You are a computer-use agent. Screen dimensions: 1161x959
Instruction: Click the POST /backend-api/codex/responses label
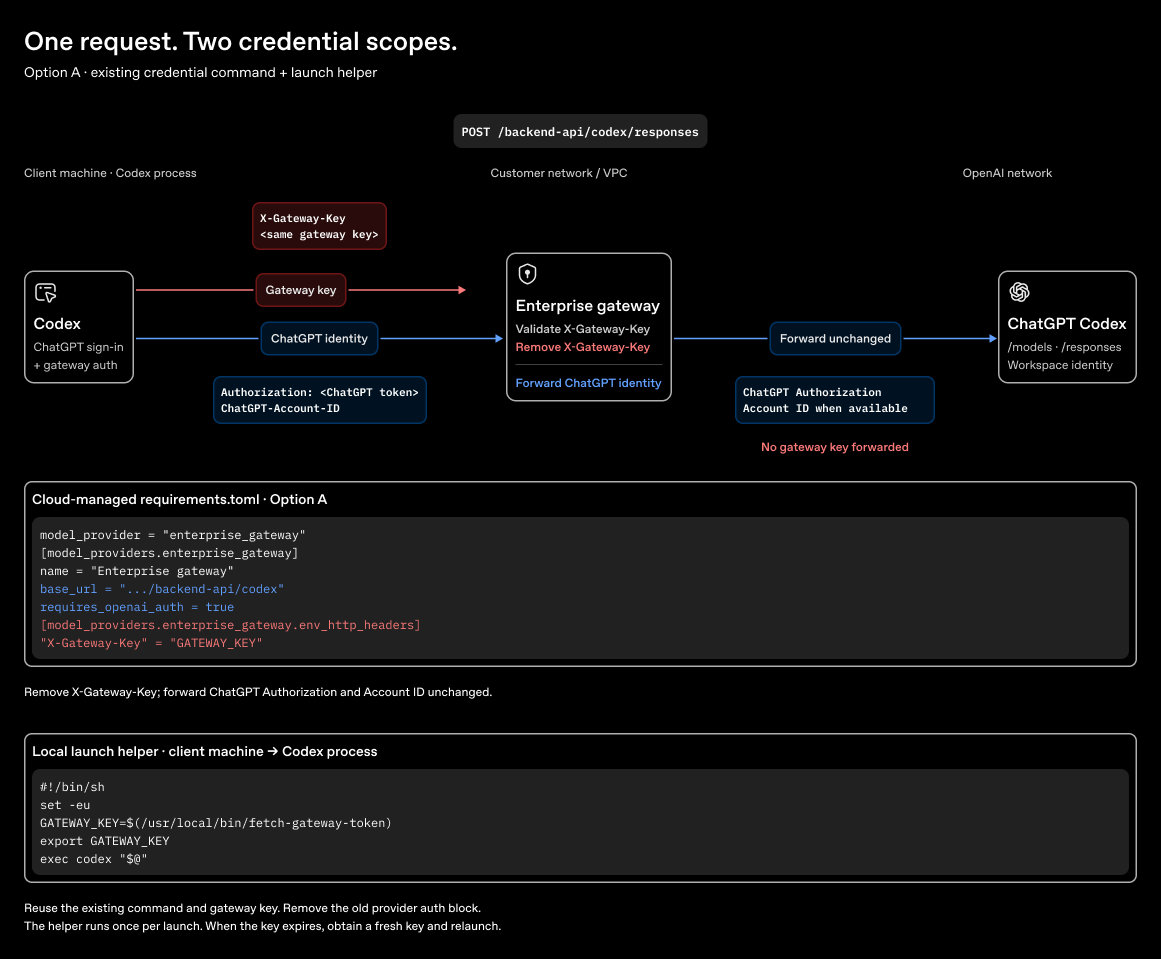pyautogui.click(x=580, y=132)
